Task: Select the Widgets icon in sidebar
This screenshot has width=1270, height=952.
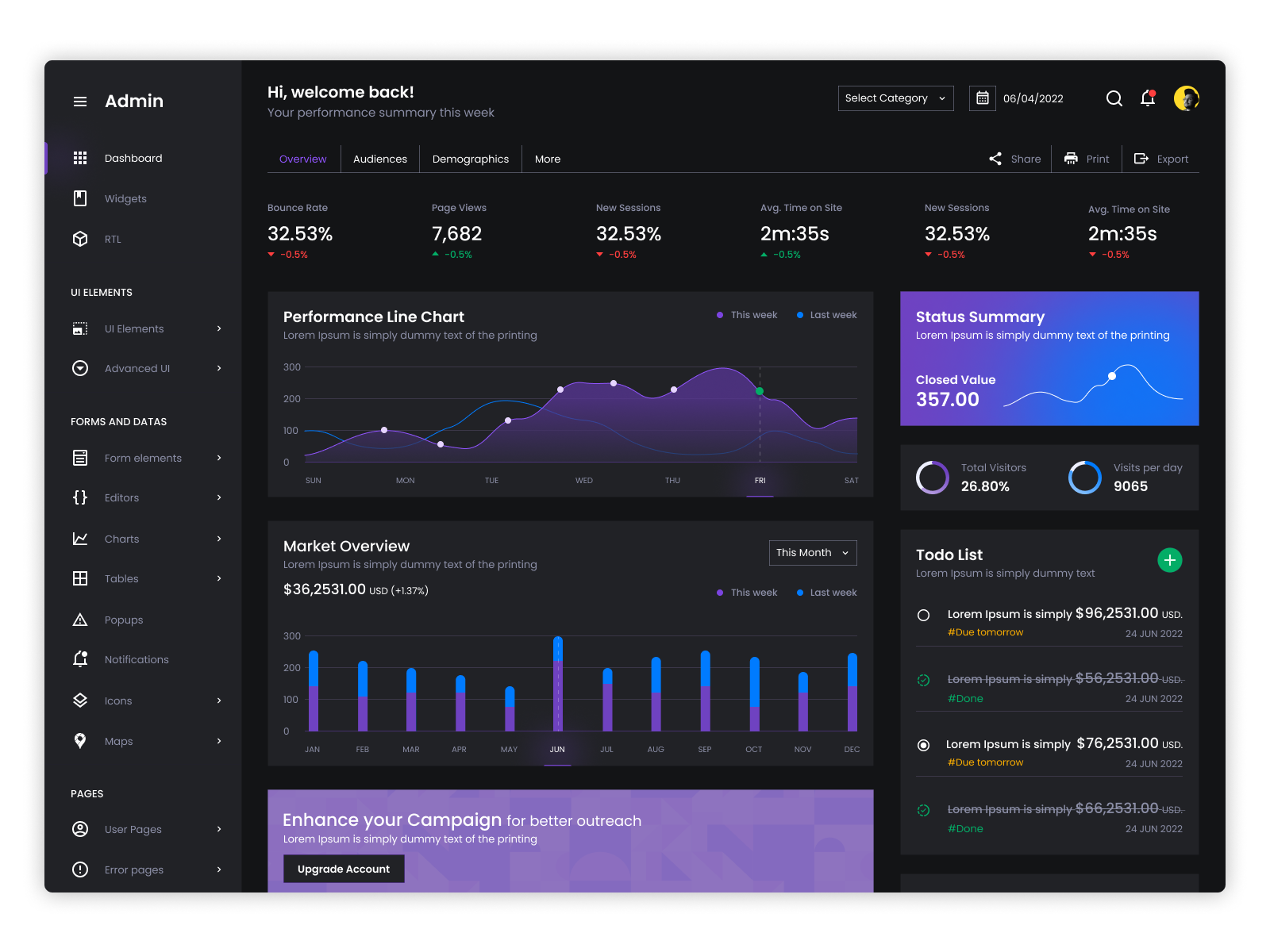Action: pyautogui.click(x=80, y=198)
